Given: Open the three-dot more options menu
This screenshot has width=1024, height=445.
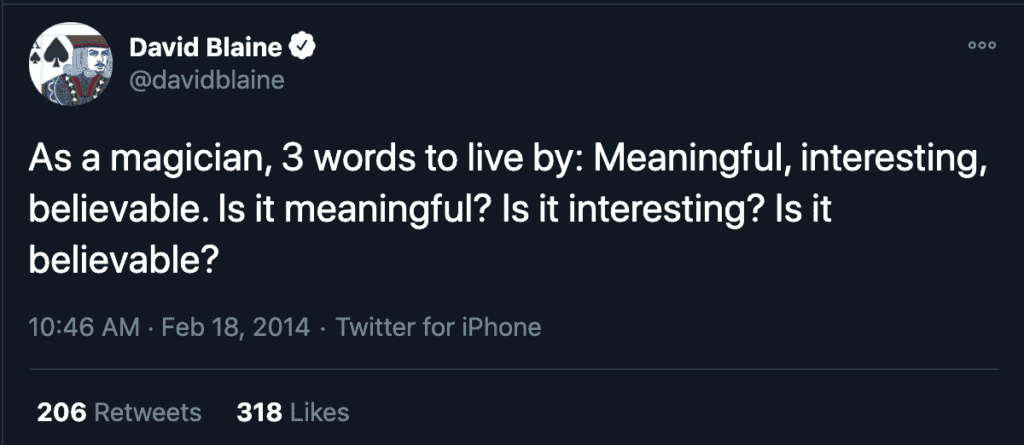Looking at the screenshot, I should click(983, 46).
